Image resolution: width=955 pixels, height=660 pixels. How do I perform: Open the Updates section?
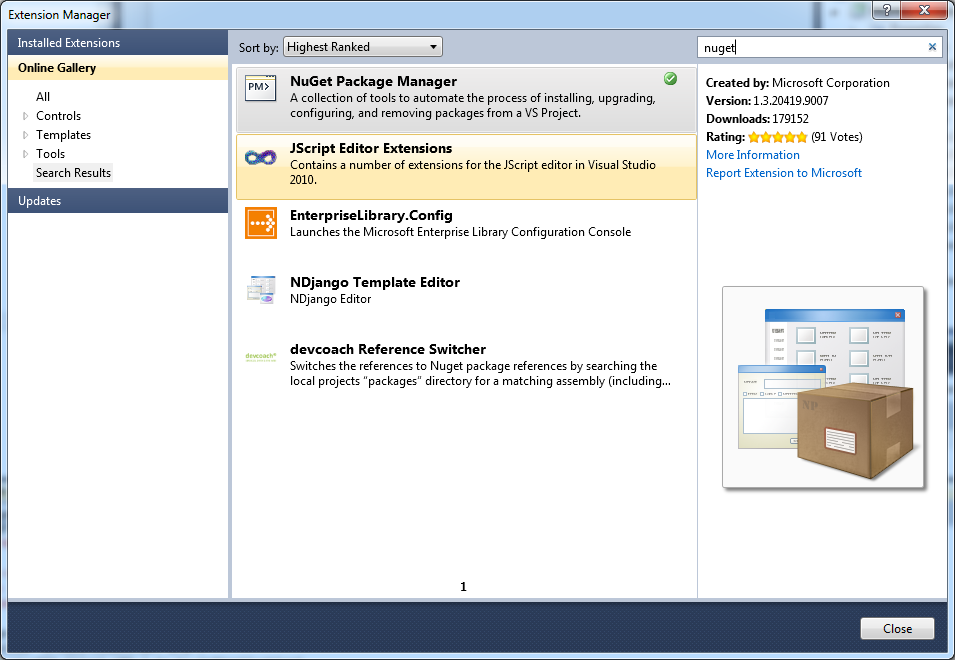pyautogui.click(x=118, y=200)
